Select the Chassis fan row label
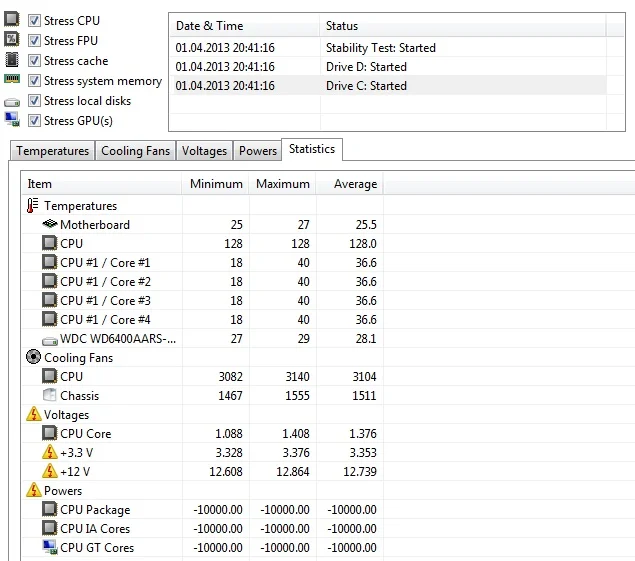The height and width of the screenshot is (561, 635). click(79, 396)
